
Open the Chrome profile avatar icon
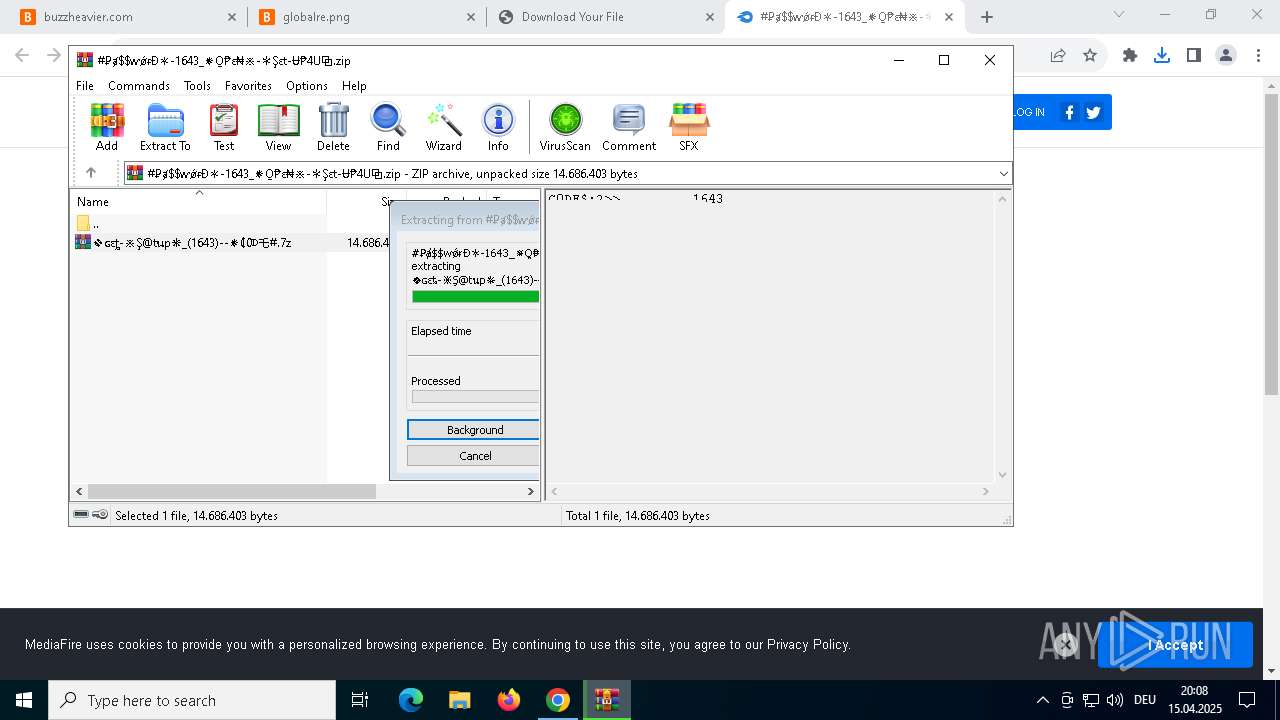click(1226, 56)
